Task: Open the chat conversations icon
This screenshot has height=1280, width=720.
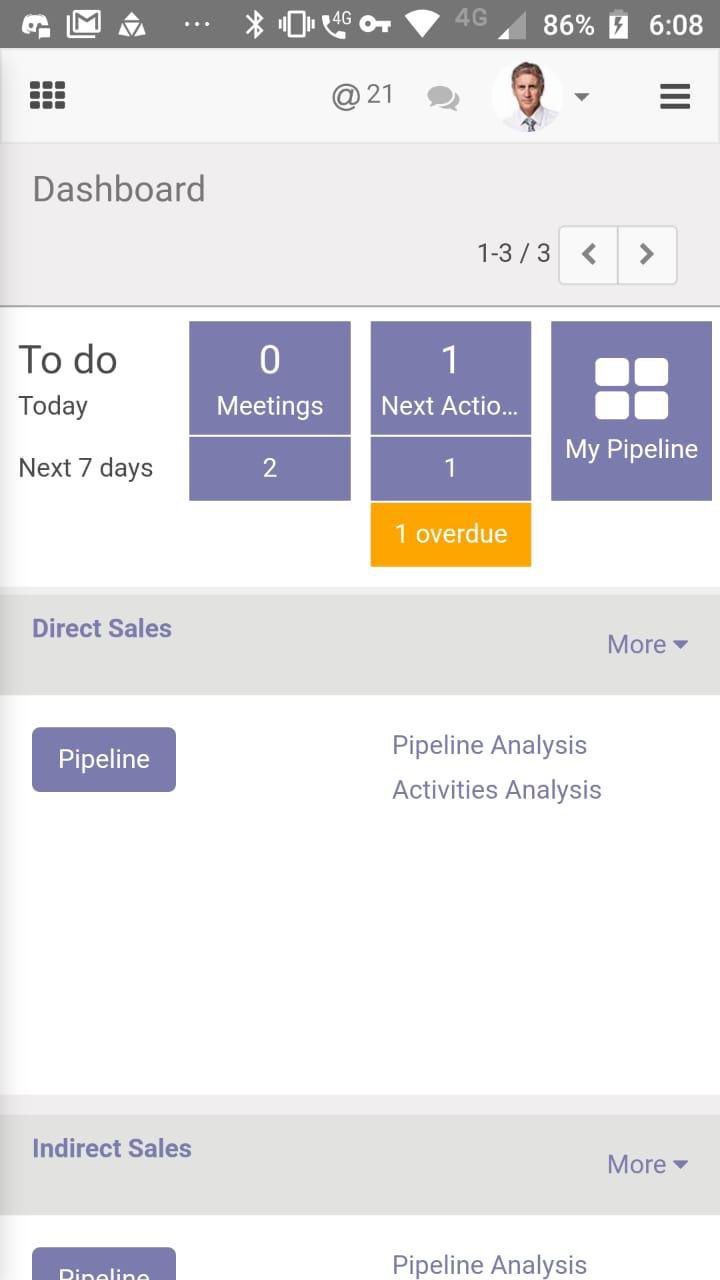Action: pos(443,97)
